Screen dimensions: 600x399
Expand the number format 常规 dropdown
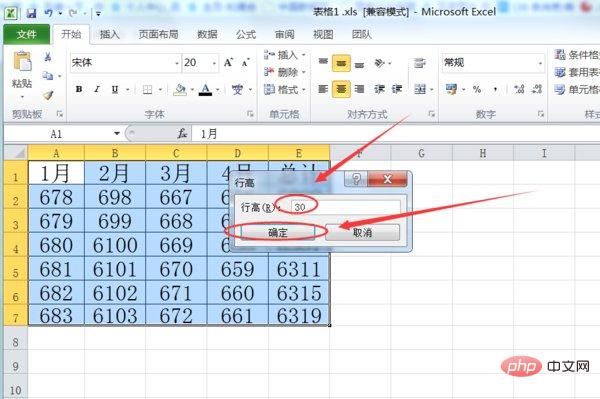point(540,63)
